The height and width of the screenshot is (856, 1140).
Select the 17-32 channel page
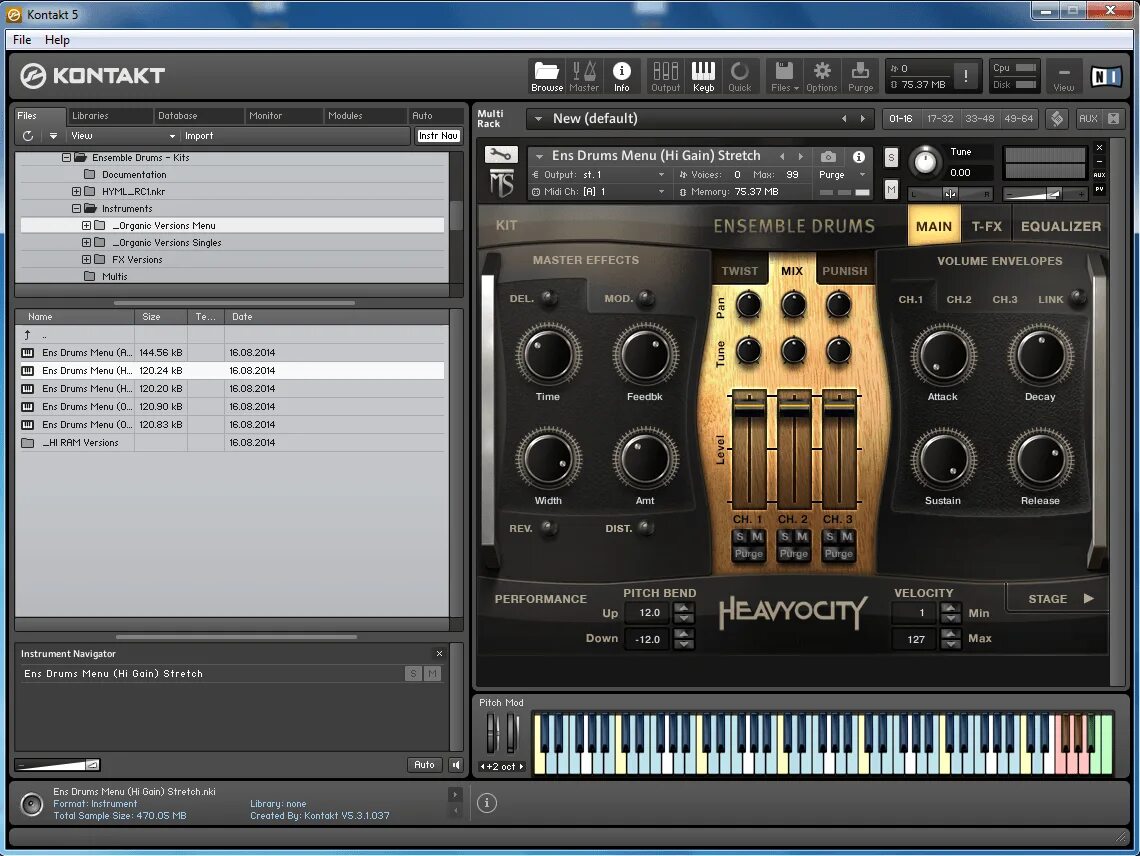(x=939, y=119)
